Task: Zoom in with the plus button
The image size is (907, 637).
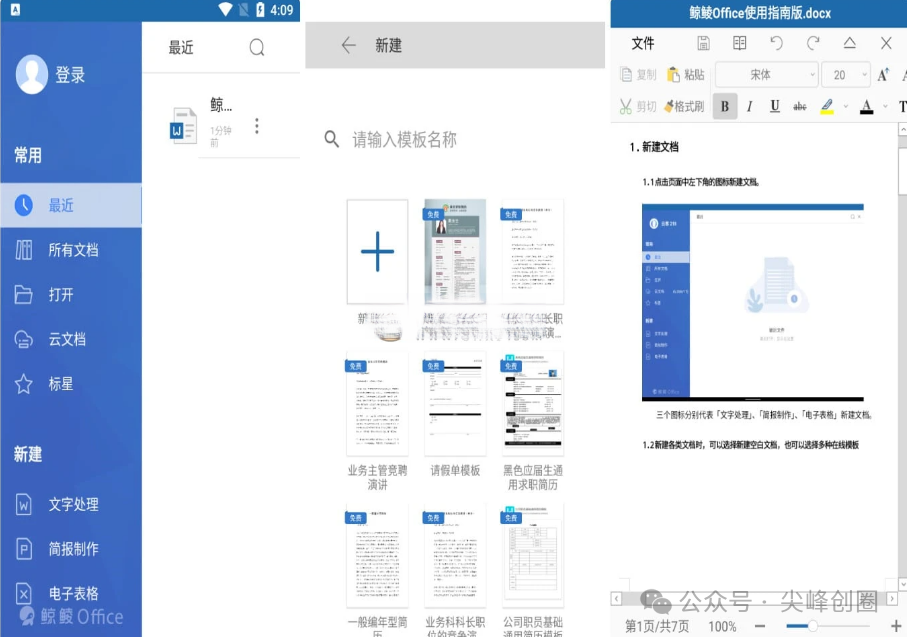Action: [896, 626]
